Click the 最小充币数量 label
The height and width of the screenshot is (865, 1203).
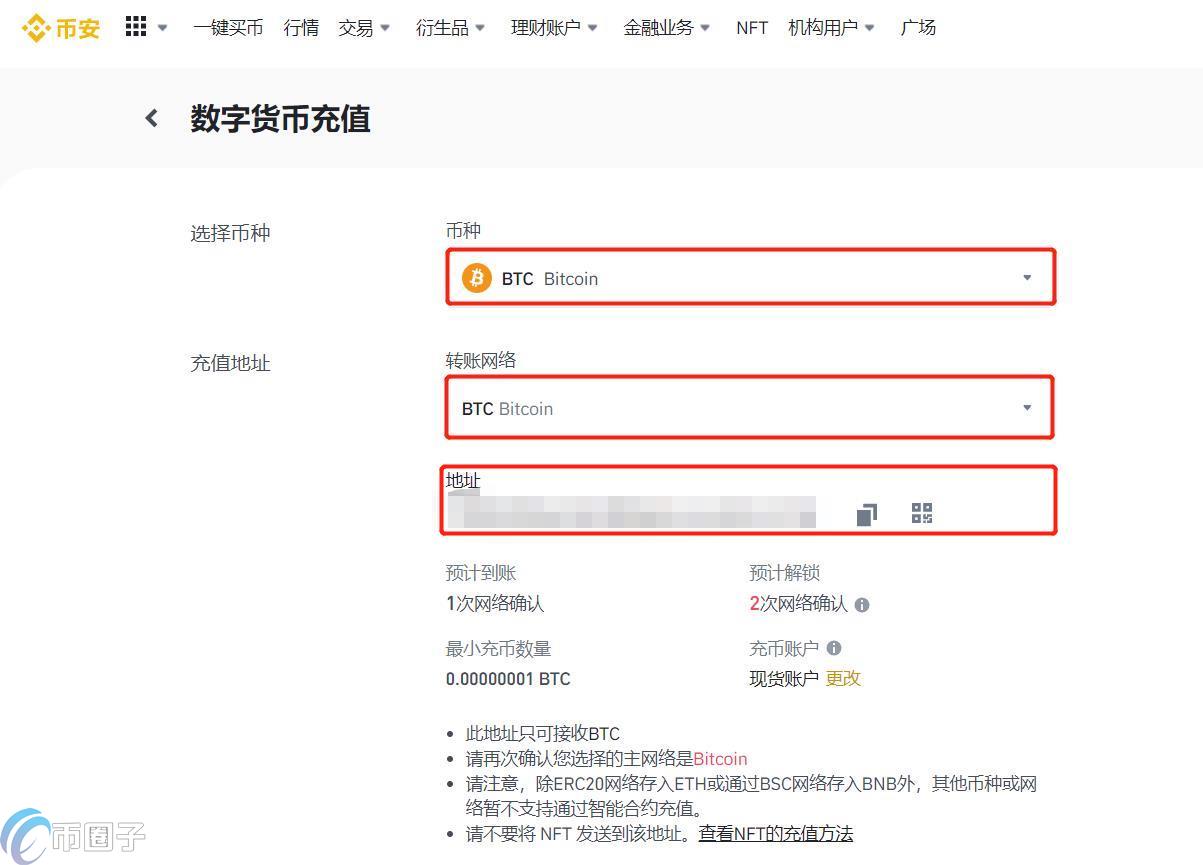499,649
